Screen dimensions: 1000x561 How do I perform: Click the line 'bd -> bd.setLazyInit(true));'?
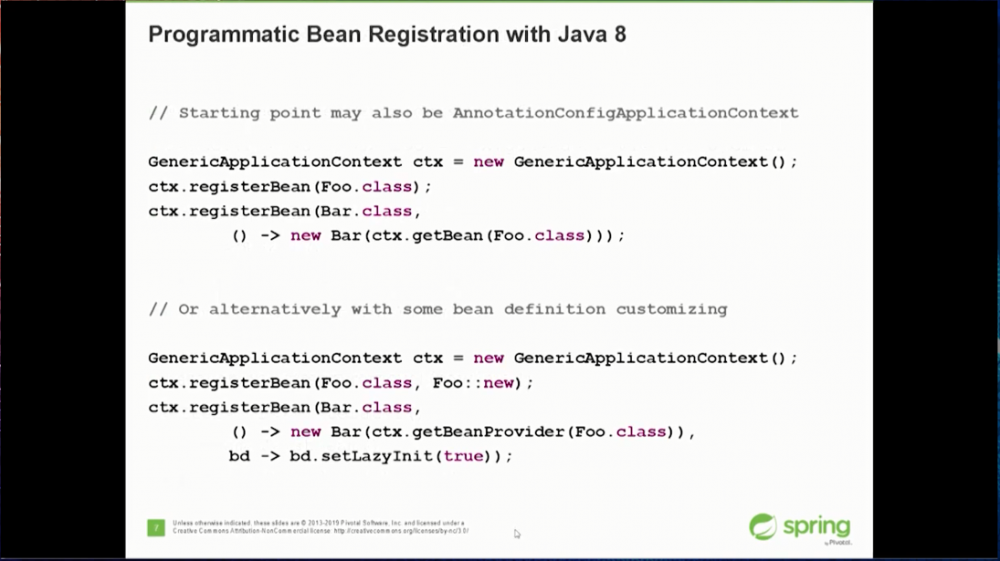click(371, 456)
